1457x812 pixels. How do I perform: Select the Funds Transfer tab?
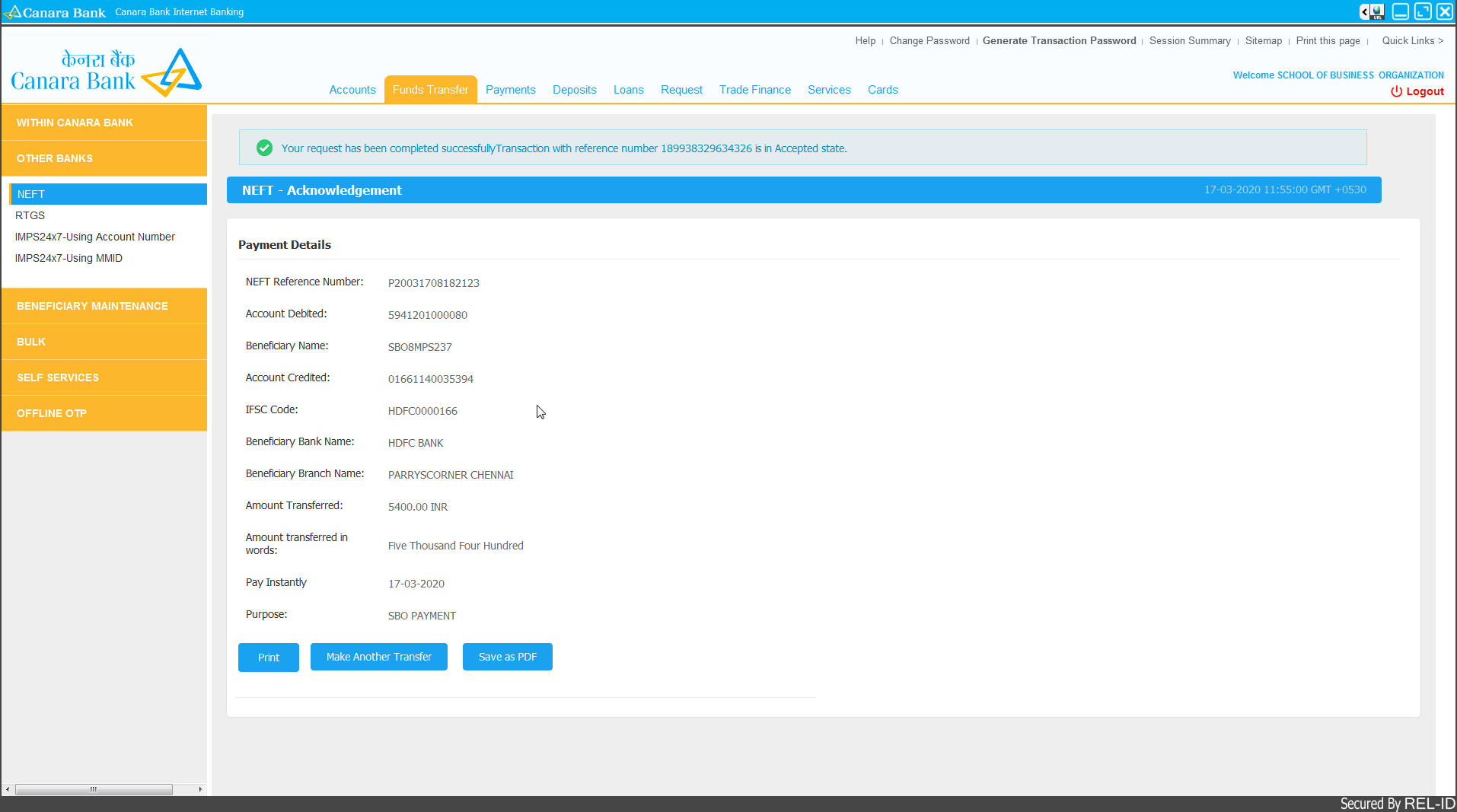pyautogui.click(x=431, y=90)
